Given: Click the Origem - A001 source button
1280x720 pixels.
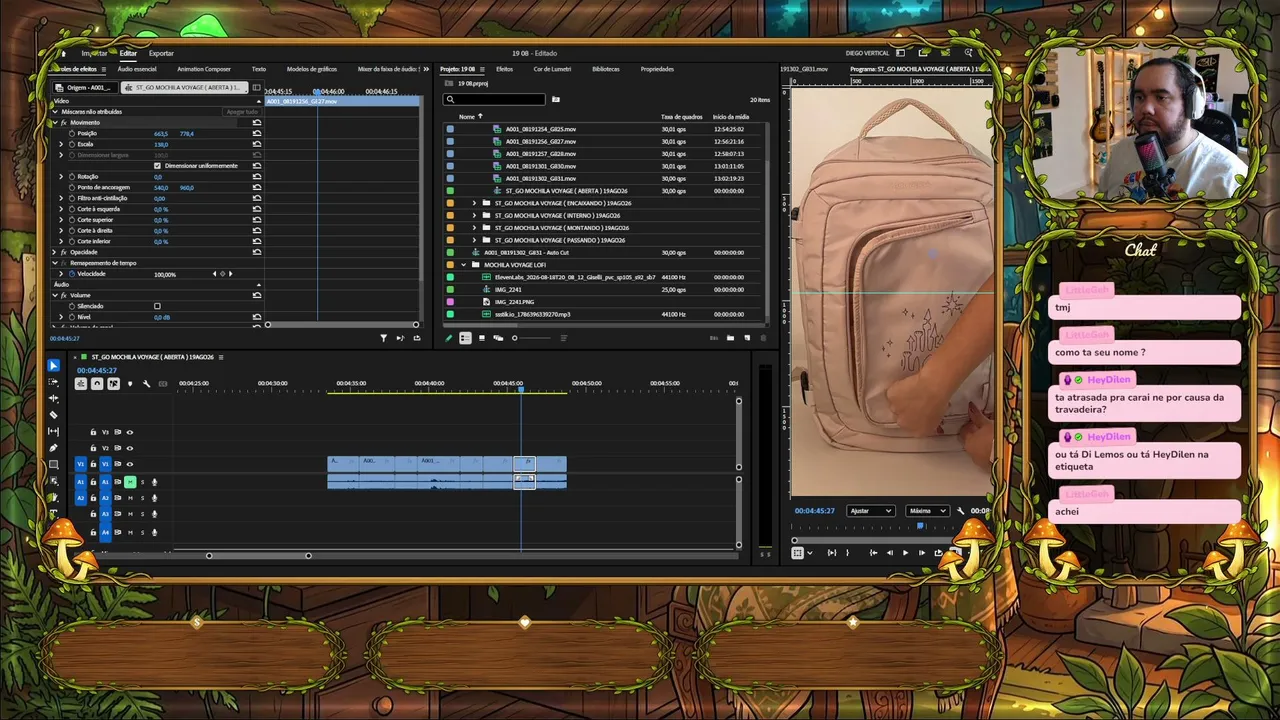Looking at the screenshot, I should point(84,87).
